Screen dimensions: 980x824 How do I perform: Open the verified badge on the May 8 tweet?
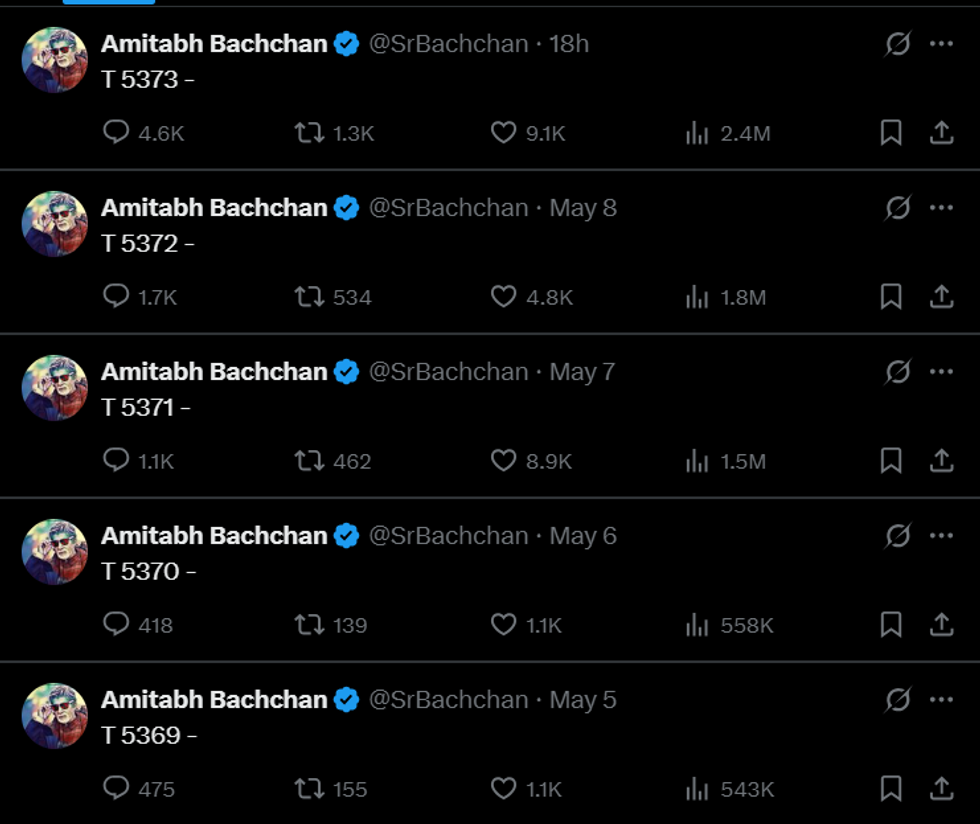click(345, 207)
